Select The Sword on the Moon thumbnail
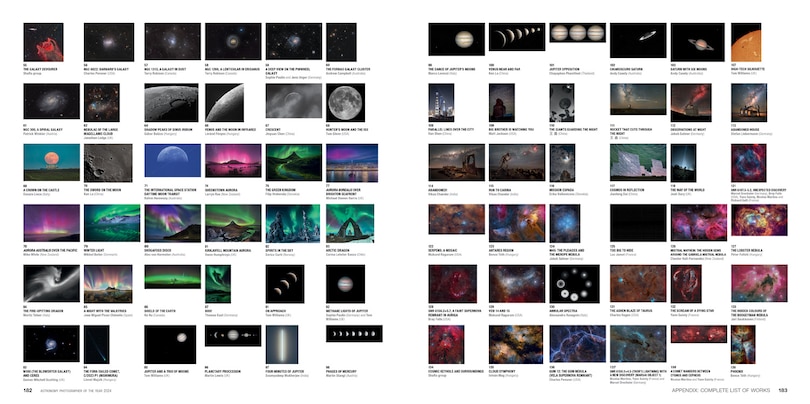810x404 pixels. tap(108, 163)
